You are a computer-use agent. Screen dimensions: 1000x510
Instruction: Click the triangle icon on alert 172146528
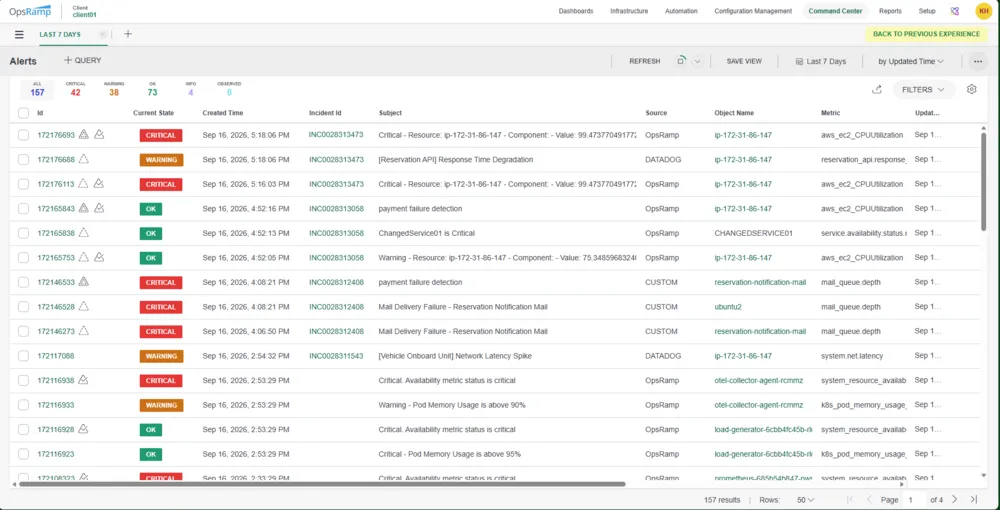[83, 307]
